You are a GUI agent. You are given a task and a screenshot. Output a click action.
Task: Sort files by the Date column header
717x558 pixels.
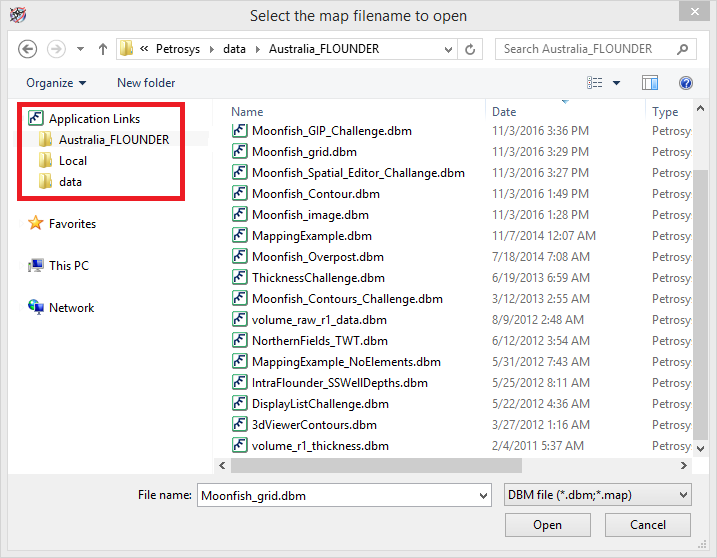(x=504, y=112)
